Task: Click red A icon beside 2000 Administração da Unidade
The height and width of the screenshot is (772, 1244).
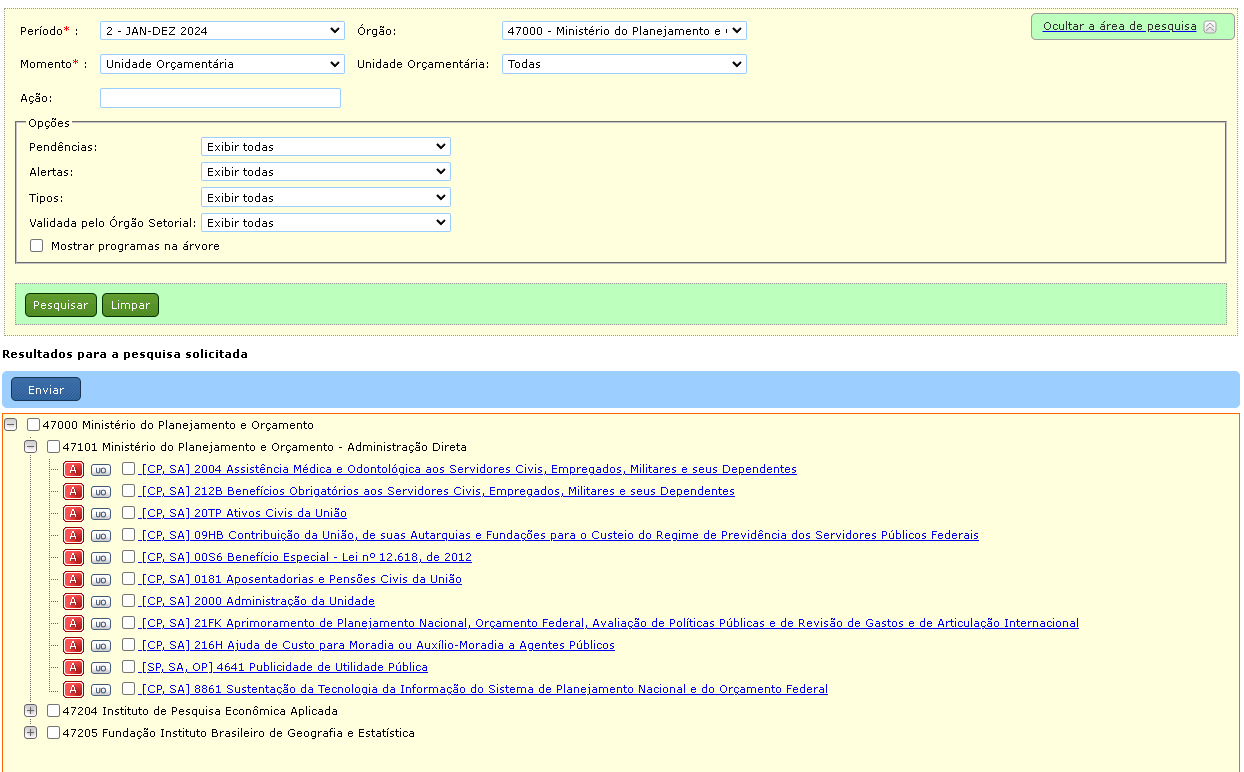Action: pyautogui.click(x=73, y=601)
